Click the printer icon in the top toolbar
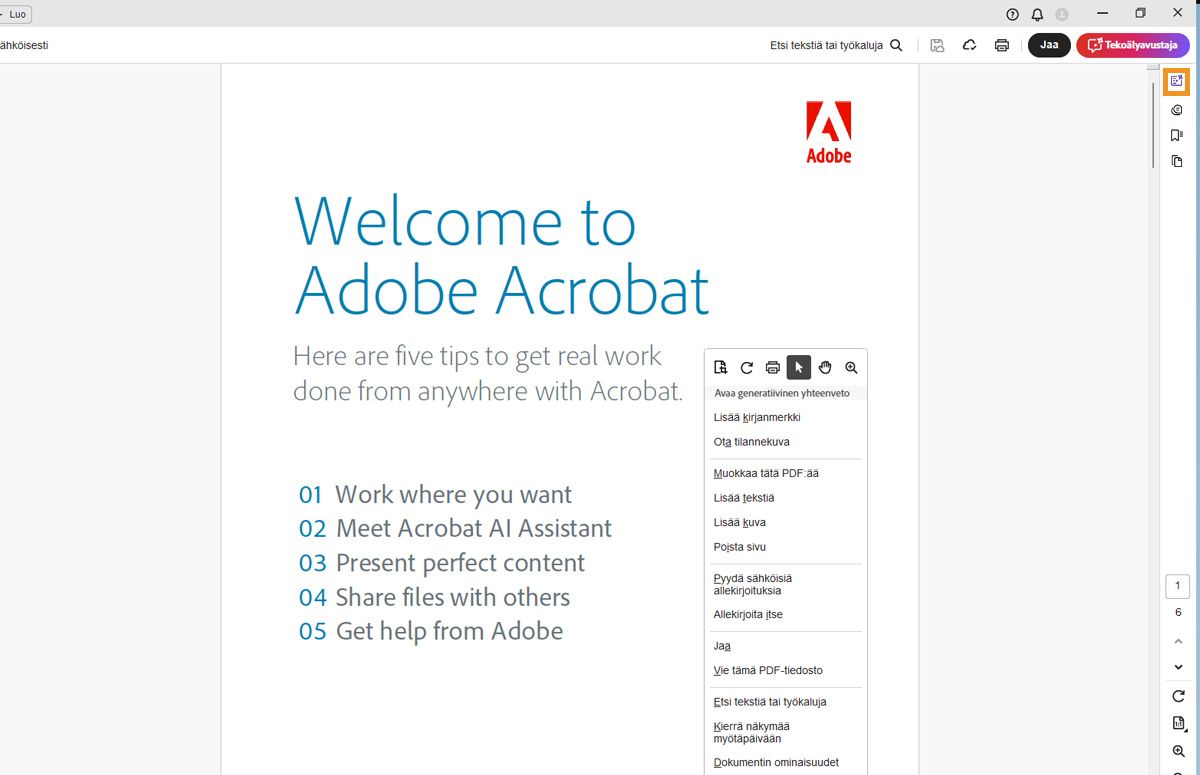1200x775 pixels. tap(1001, 45)
